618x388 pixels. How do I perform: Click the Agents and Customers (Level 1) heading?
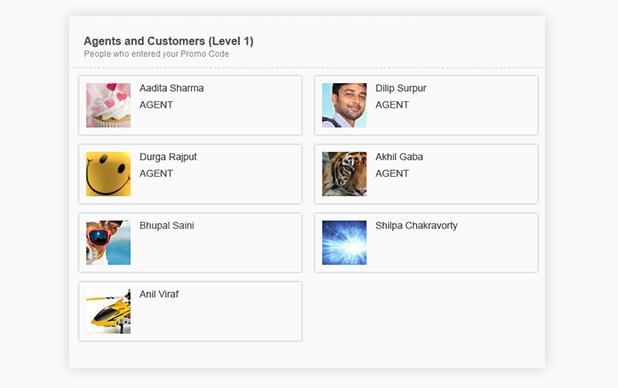coord(168,41)
